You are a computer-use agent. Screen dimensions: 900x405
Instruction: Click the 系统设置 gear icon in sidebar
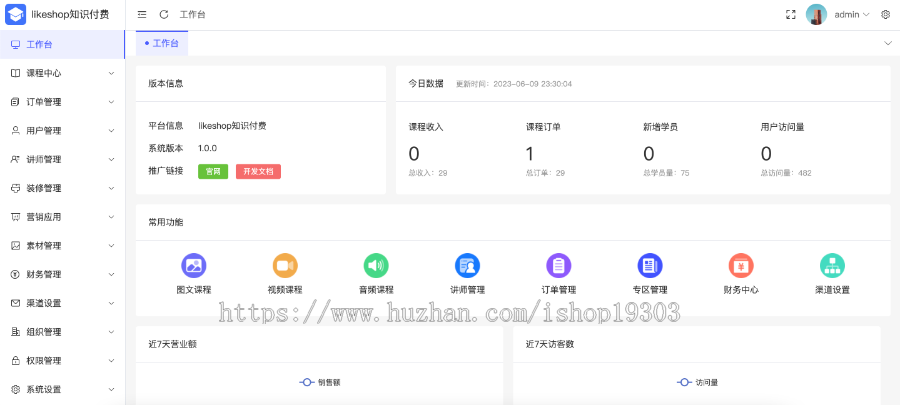15,389
